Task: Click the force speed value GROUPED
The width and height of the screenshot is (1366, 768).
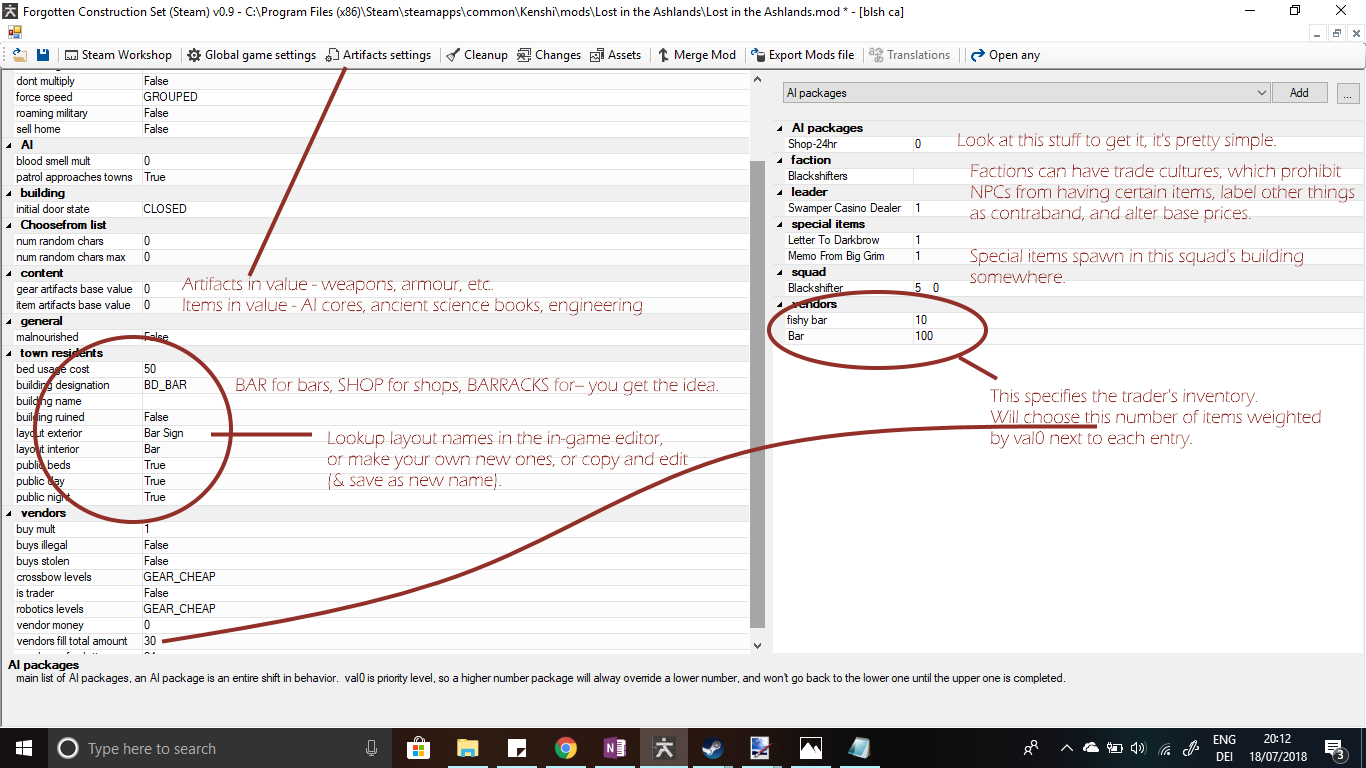Action: click(171, 97)
